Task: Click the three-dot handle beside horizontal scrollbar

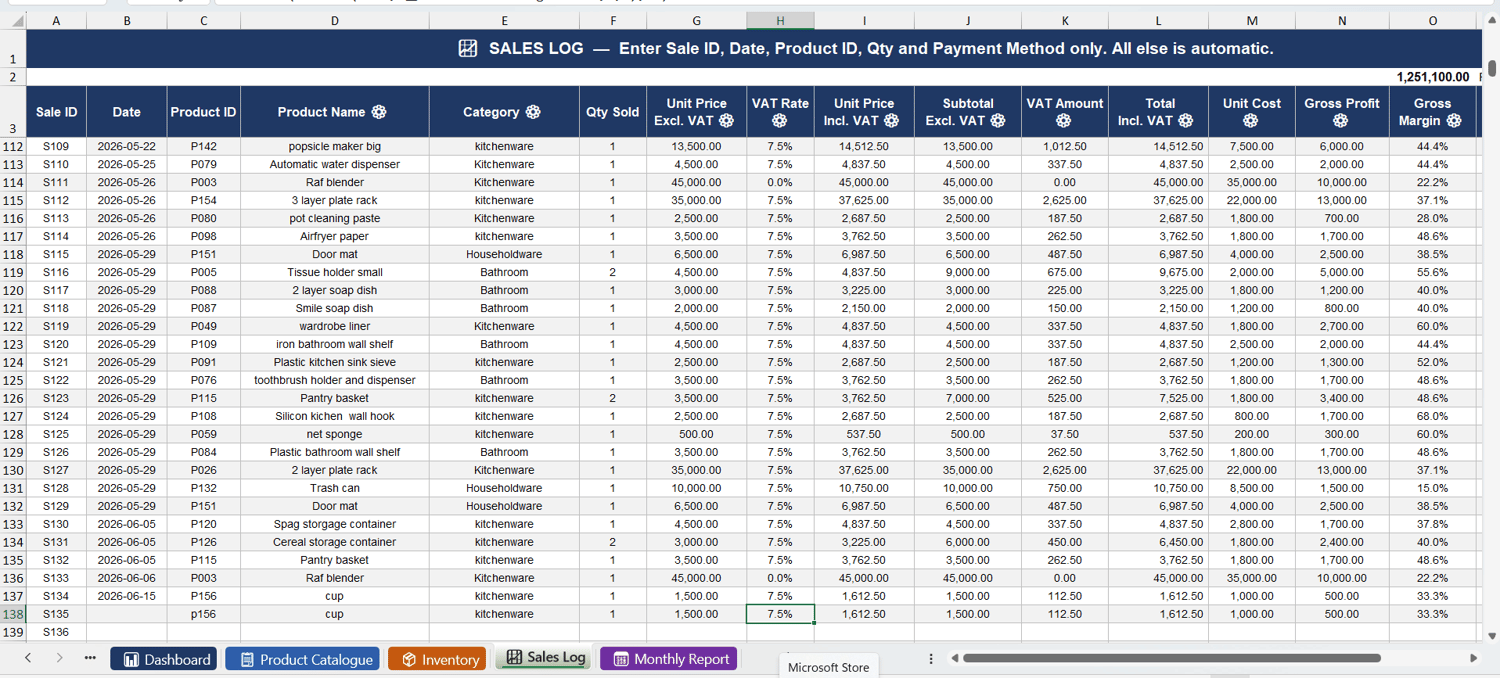Action: point(931,658)
